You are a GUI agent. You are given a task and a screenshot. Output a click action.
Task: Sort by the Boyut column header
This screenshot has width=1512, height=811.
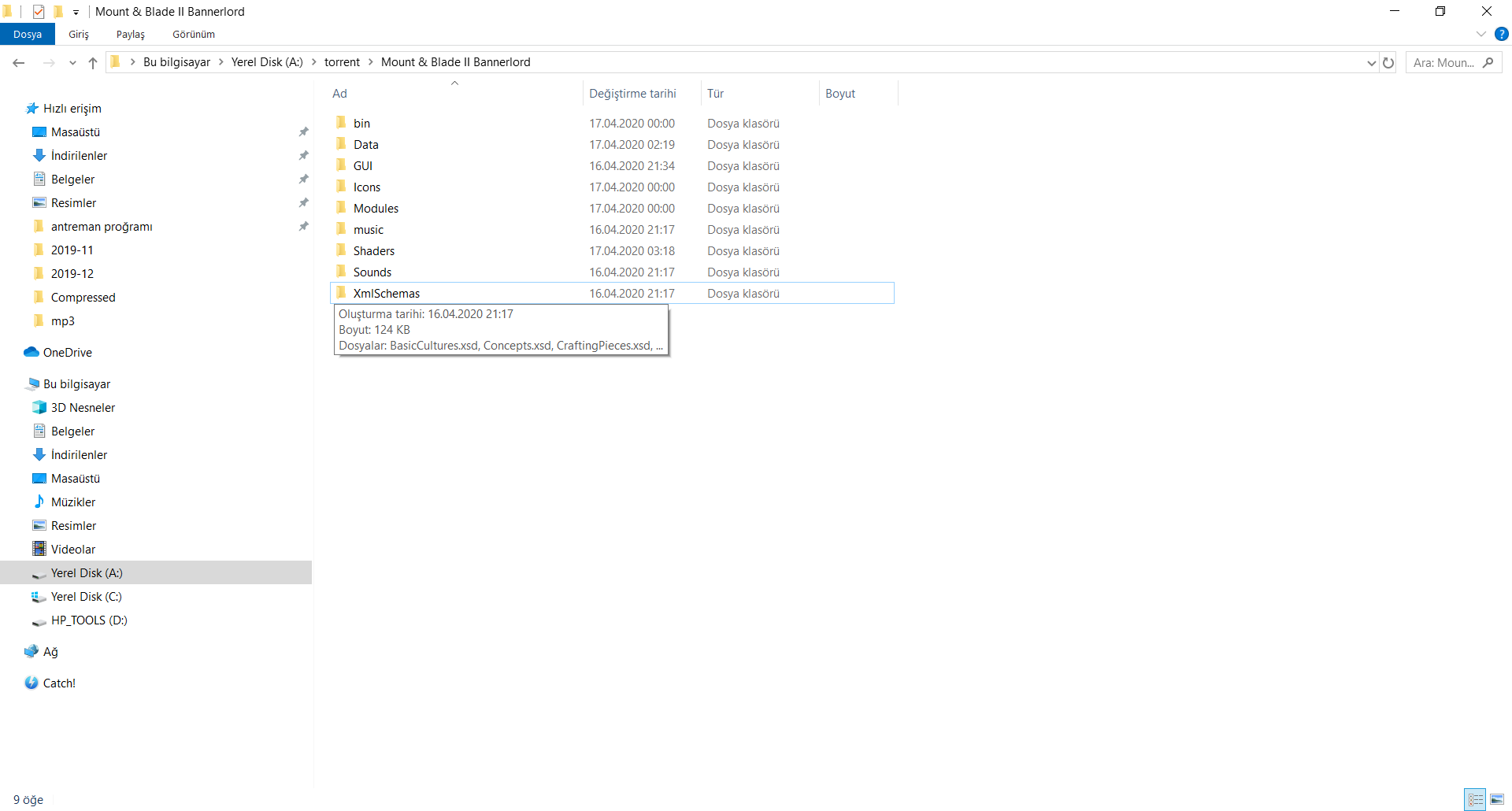pyautogui.click(x=840, y=94)
